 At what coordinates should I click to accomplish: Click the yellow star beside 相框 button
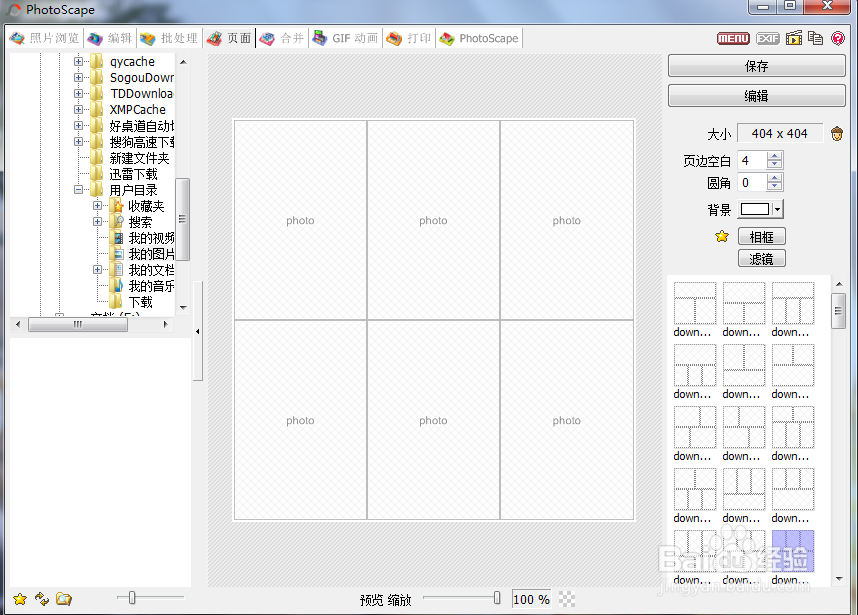click(721, 236)
